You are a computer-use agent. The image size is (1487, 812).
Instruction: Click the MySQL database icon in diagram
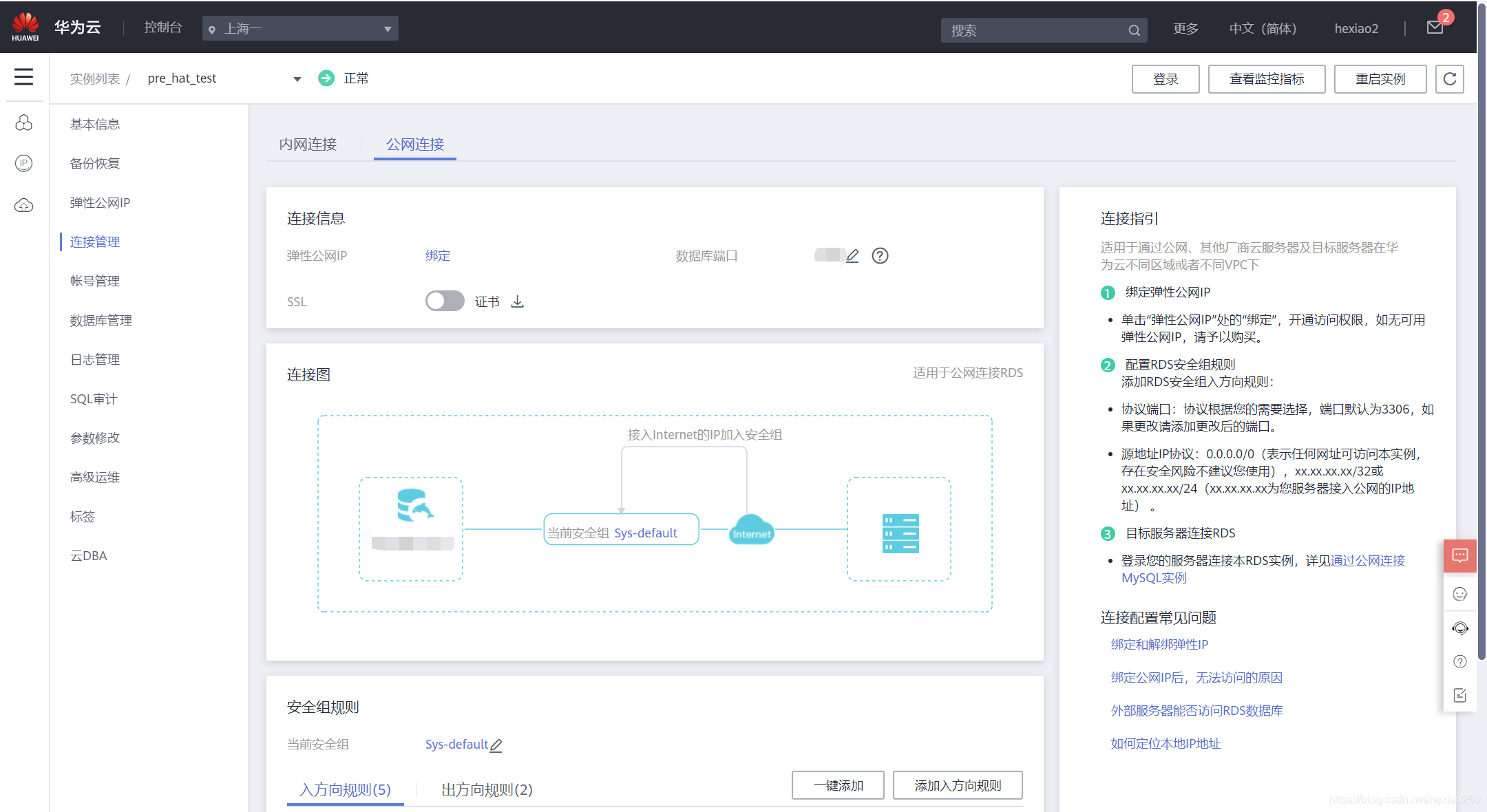tap(415, 506)
